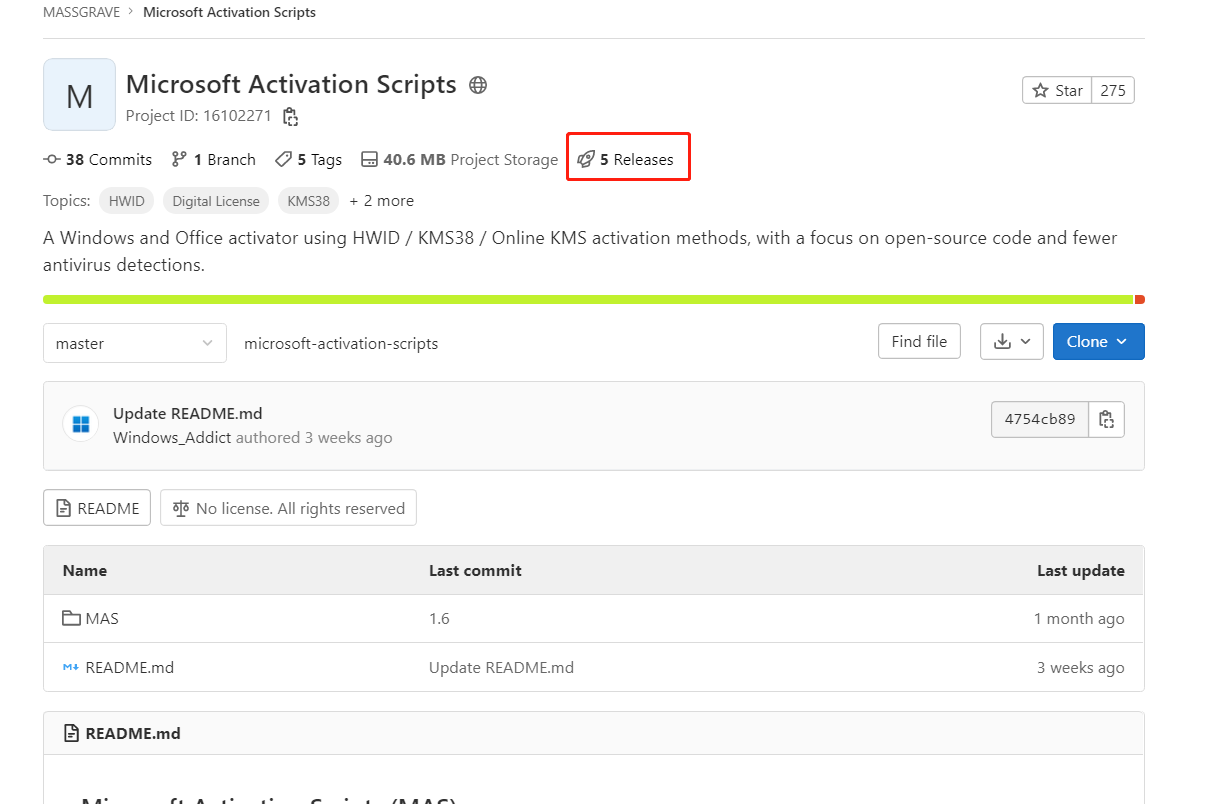The image size is (1222, 804).
Task: Click the public visibility globe icon
Action: tap(478, 85)
